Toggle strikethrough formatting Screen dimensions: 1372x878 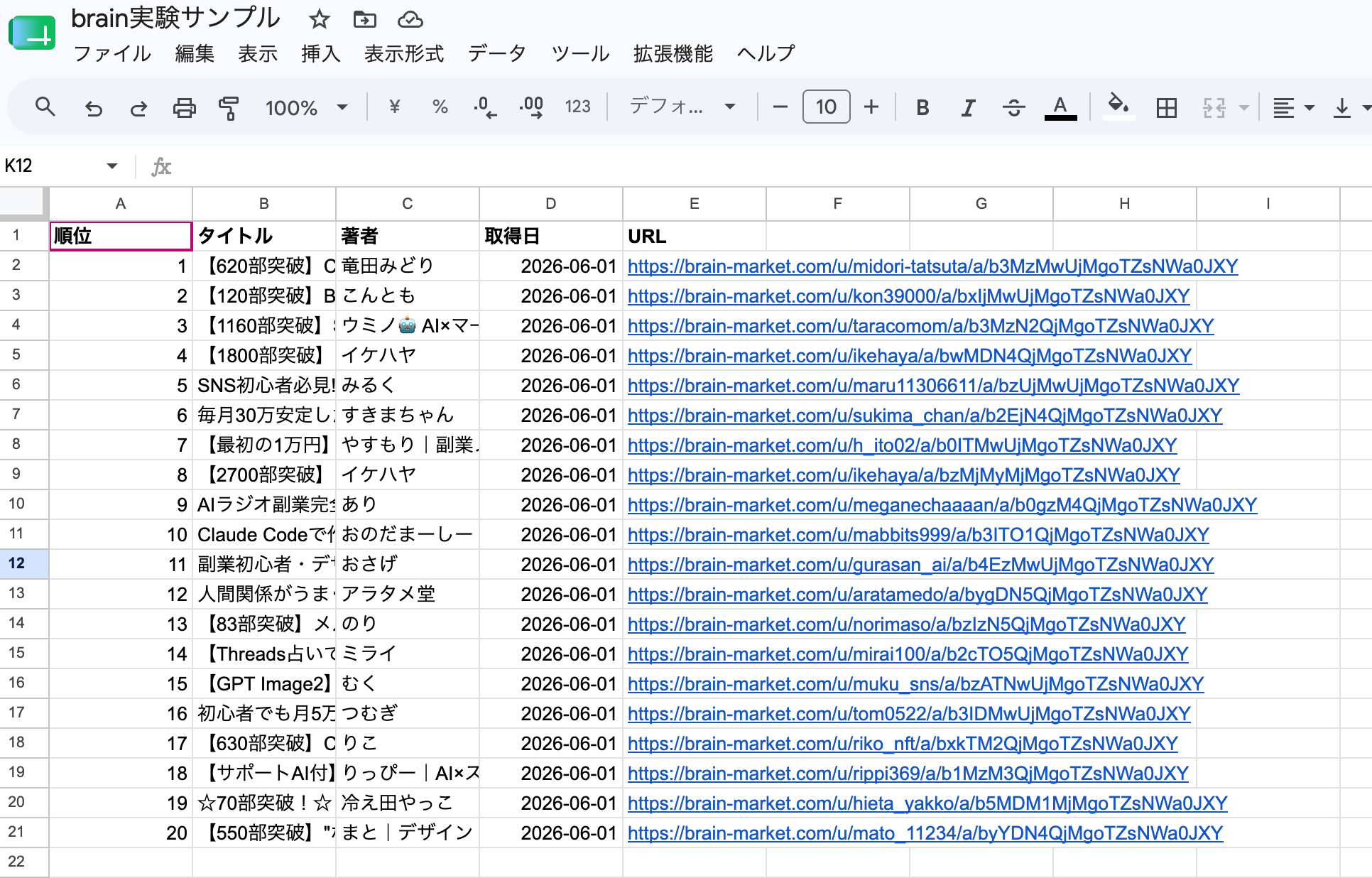tap(1014, 107)
